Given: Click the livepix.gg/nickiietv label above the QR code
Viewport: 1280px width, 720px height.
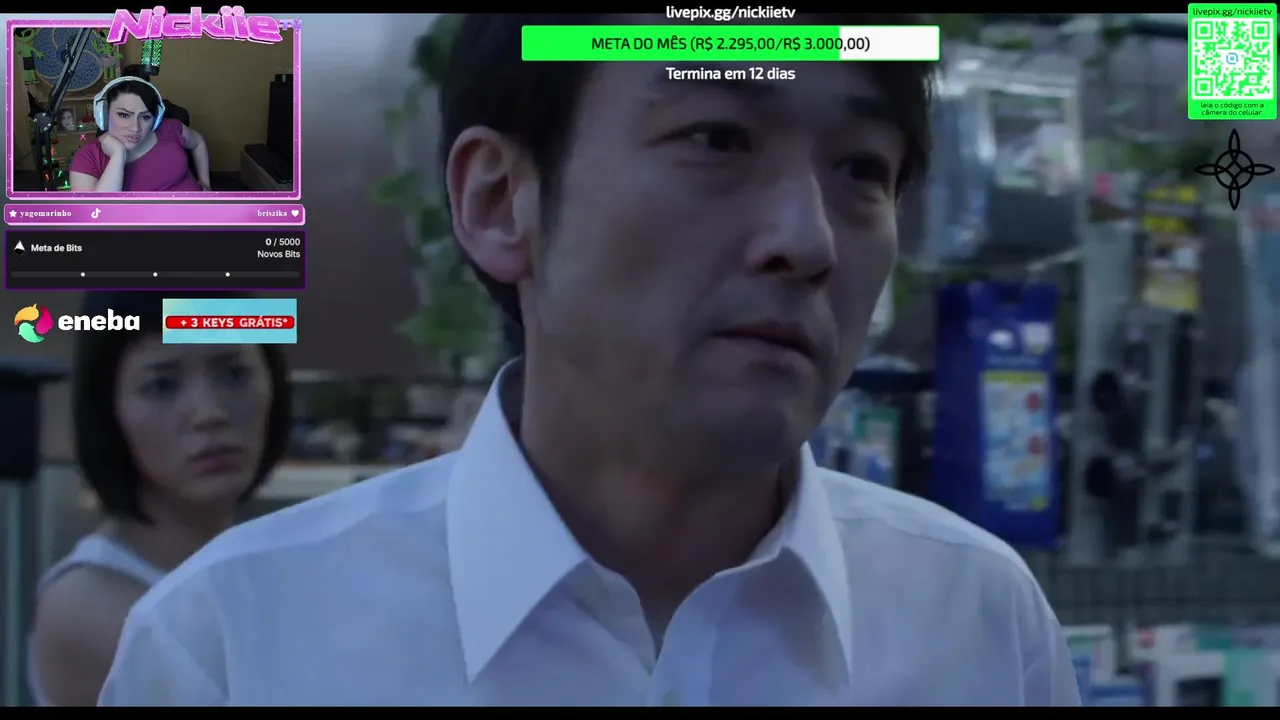Looking at the screenshot, I should (x=1232, y=11).
